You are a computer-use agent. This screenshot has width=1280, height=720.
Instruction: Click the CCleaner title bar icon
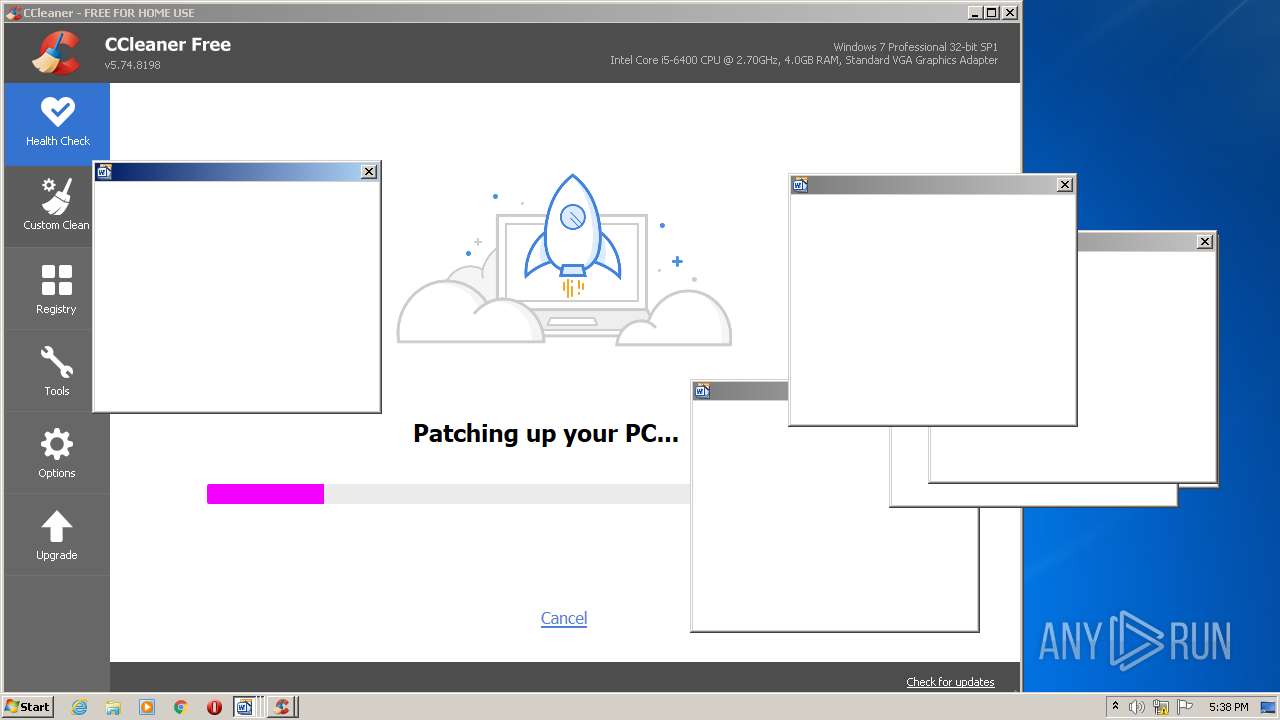[x=13, y=13]
